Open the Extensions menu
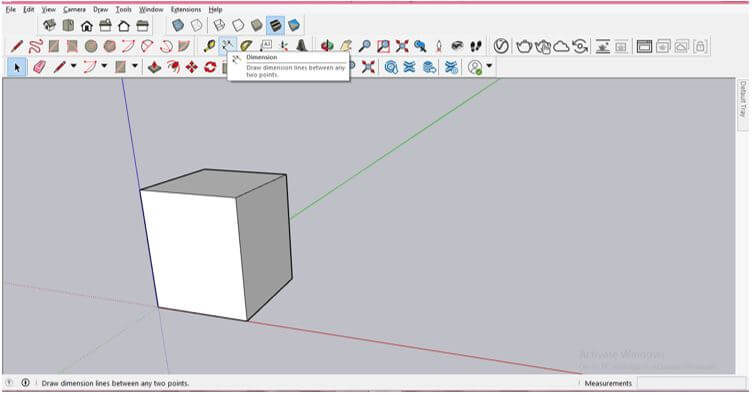Screen dimensions: 753x394 186,9
